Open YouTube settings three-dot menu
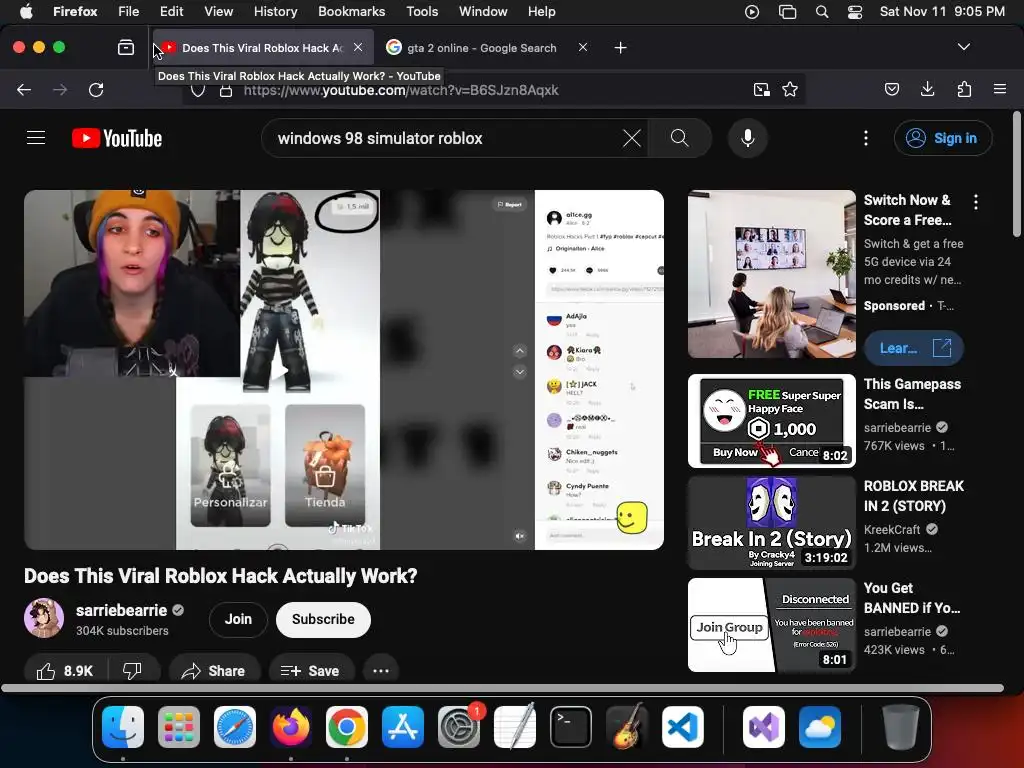The height and width of the screenshot is (768, 1024). point(865,138)
